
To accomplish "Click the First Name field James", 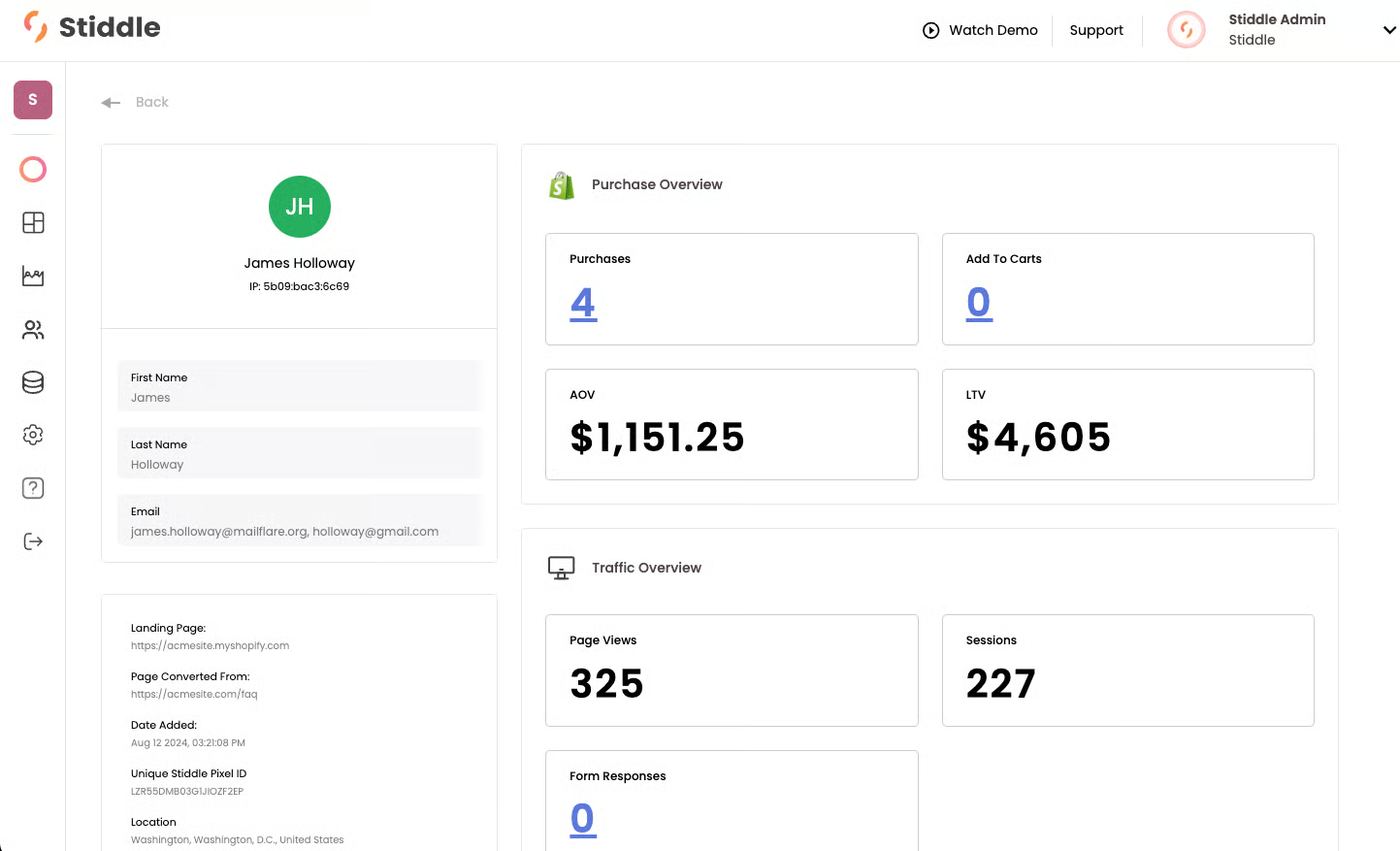I will point(300,387).
